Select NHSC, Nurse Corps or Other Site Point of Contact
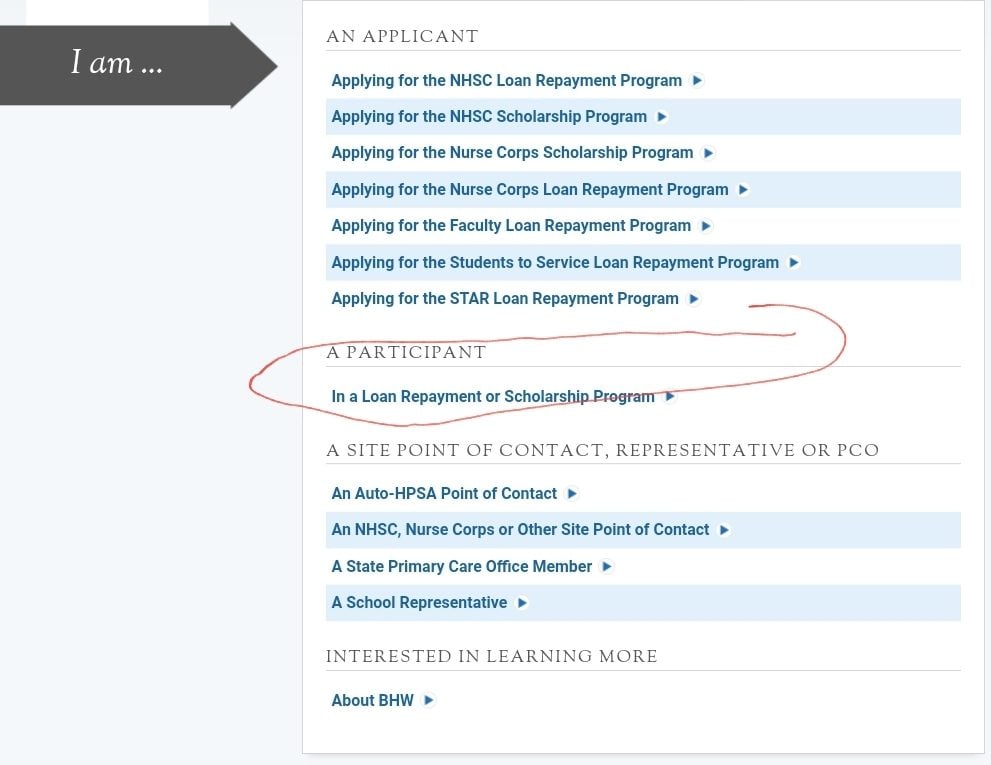 point(520,529)
